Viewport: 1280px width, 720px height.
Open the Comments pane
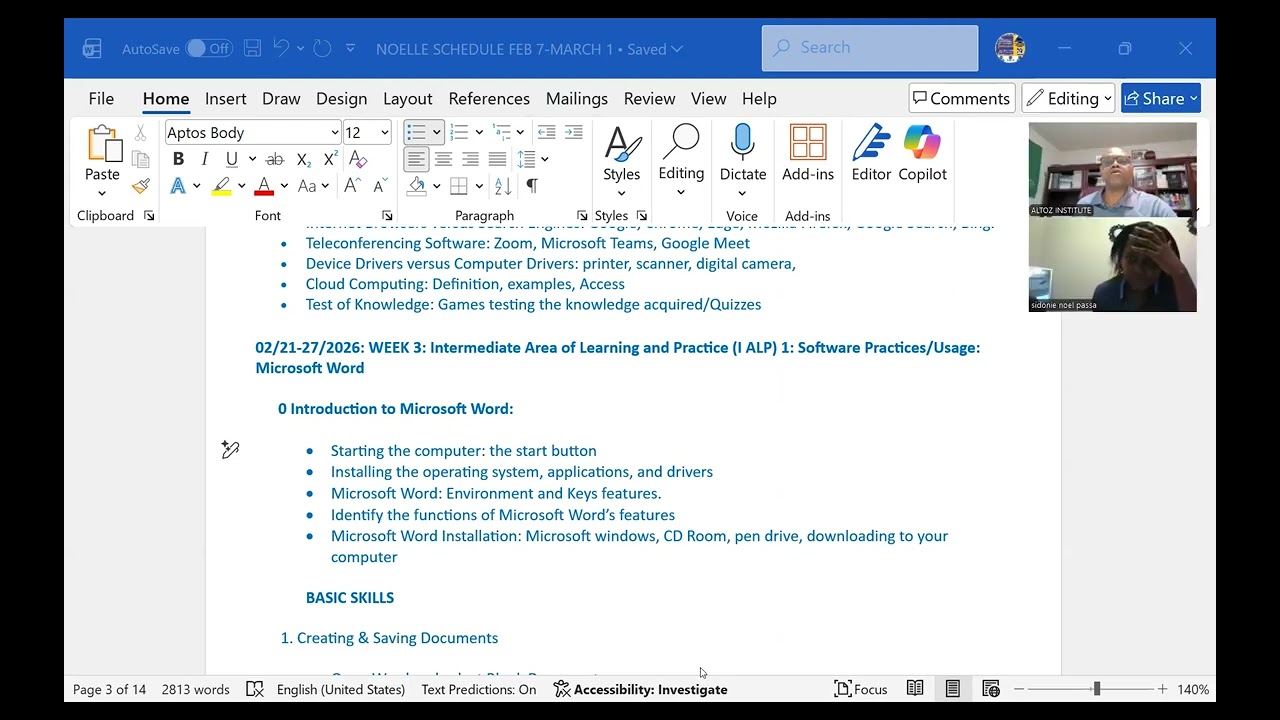(x=962, y=98)
